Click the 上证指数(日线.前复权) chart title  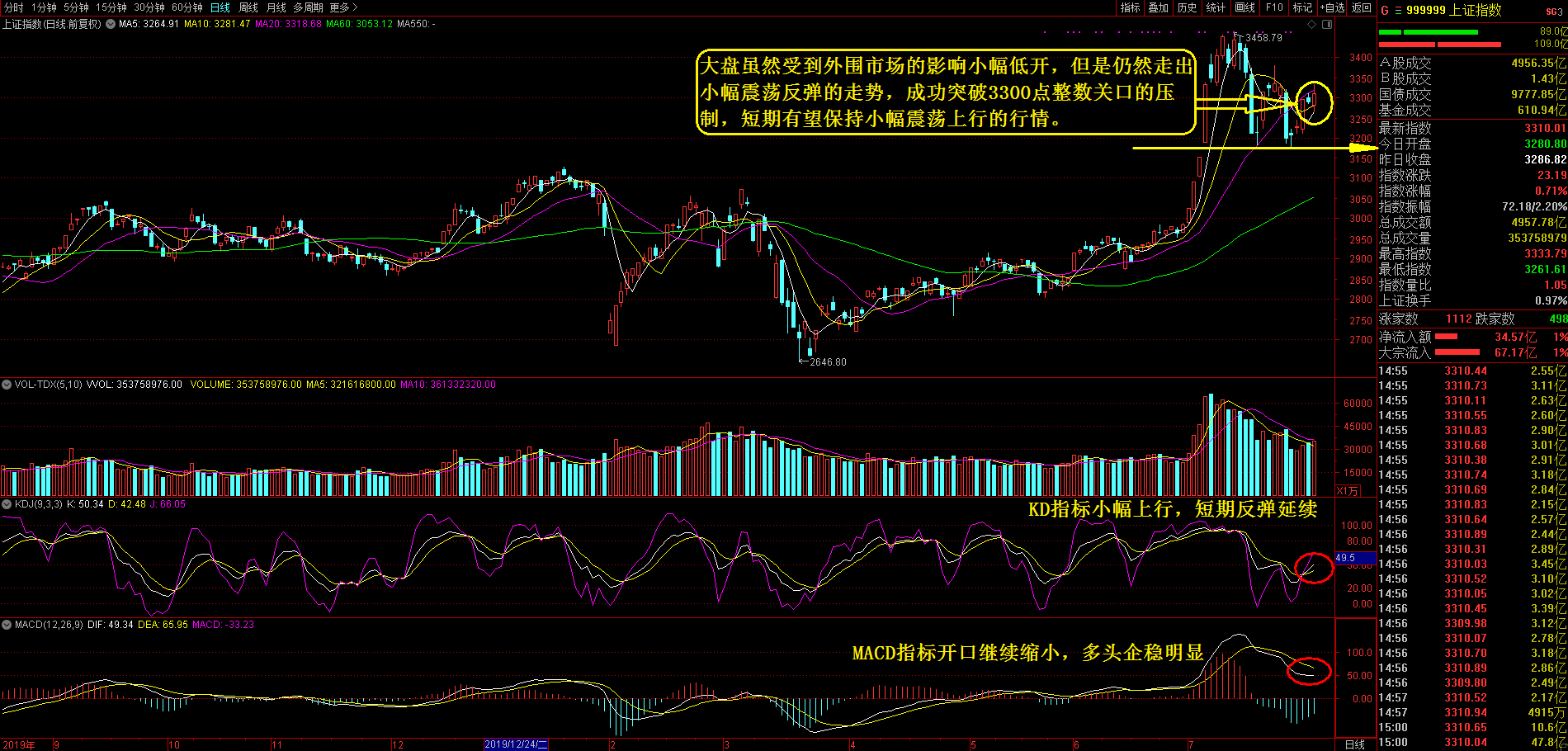pyautogui.click(x=52, y=24)
